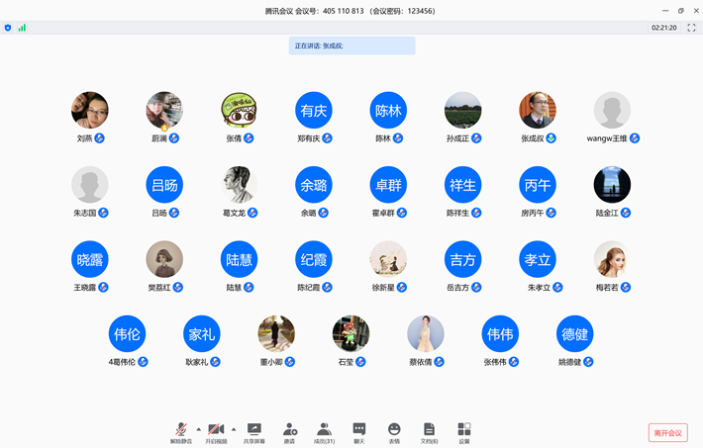Viewport: 703px width, 448px height.
Task: Check the green network signal indicator
Action: click(22, 28)
